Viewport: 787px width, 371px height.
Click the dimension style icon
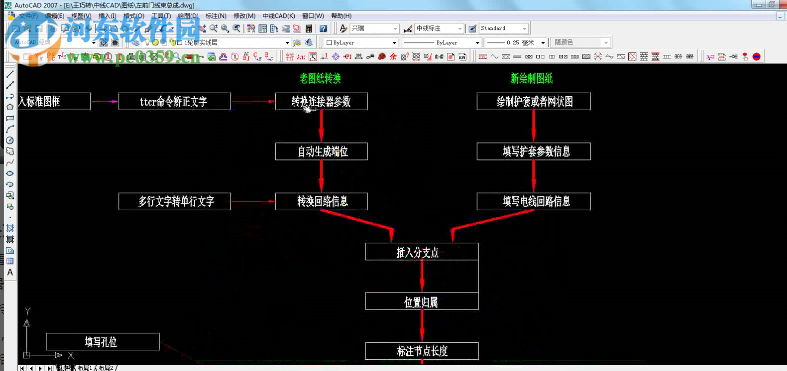tap(408, 29)
